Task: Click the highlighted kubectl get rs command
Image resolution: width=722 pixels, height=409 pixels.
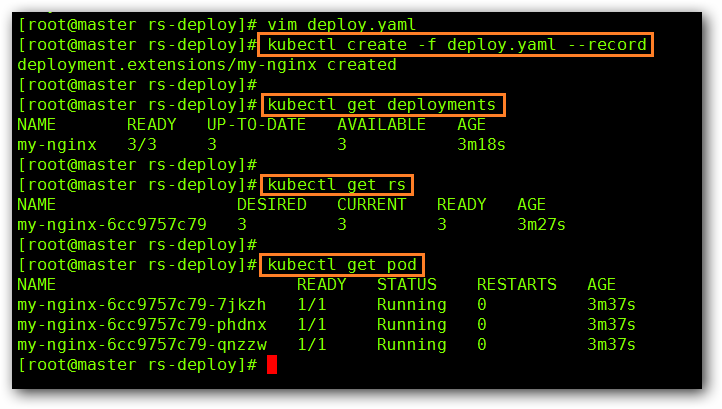Action: point(336,185)
